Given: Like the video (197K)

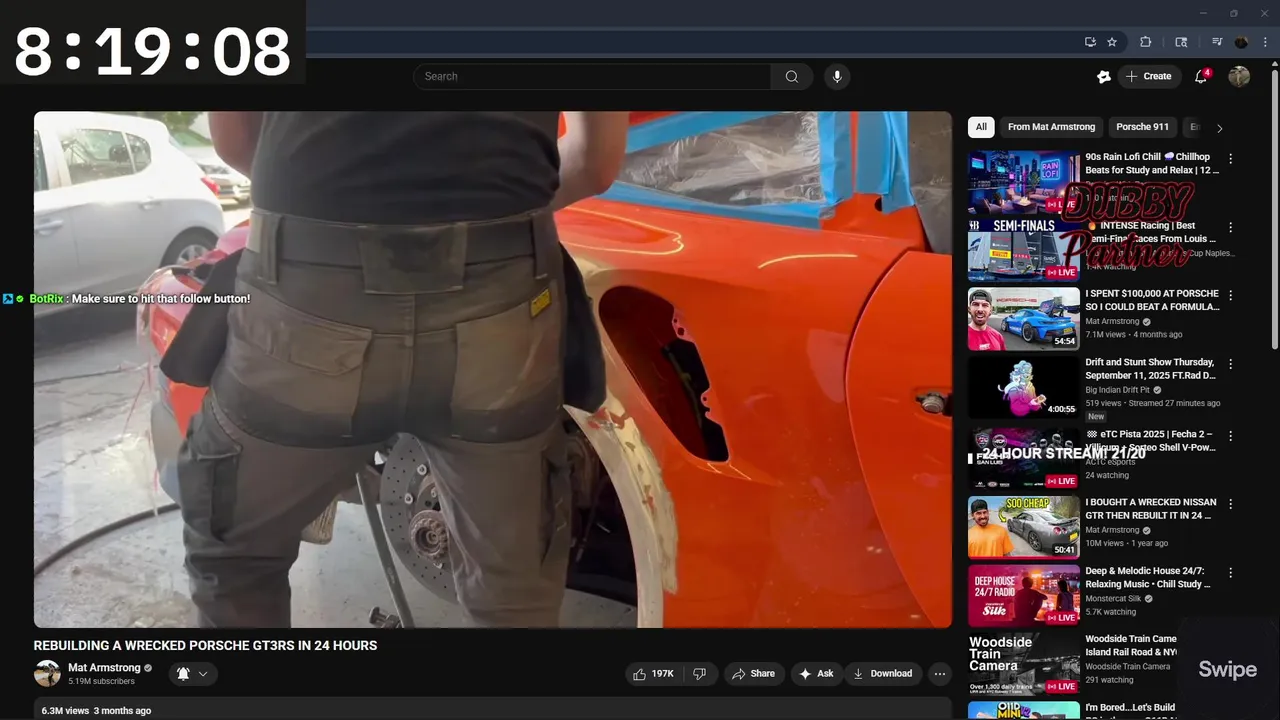Looking at the screenshot, I should click(x=652, y=674).
